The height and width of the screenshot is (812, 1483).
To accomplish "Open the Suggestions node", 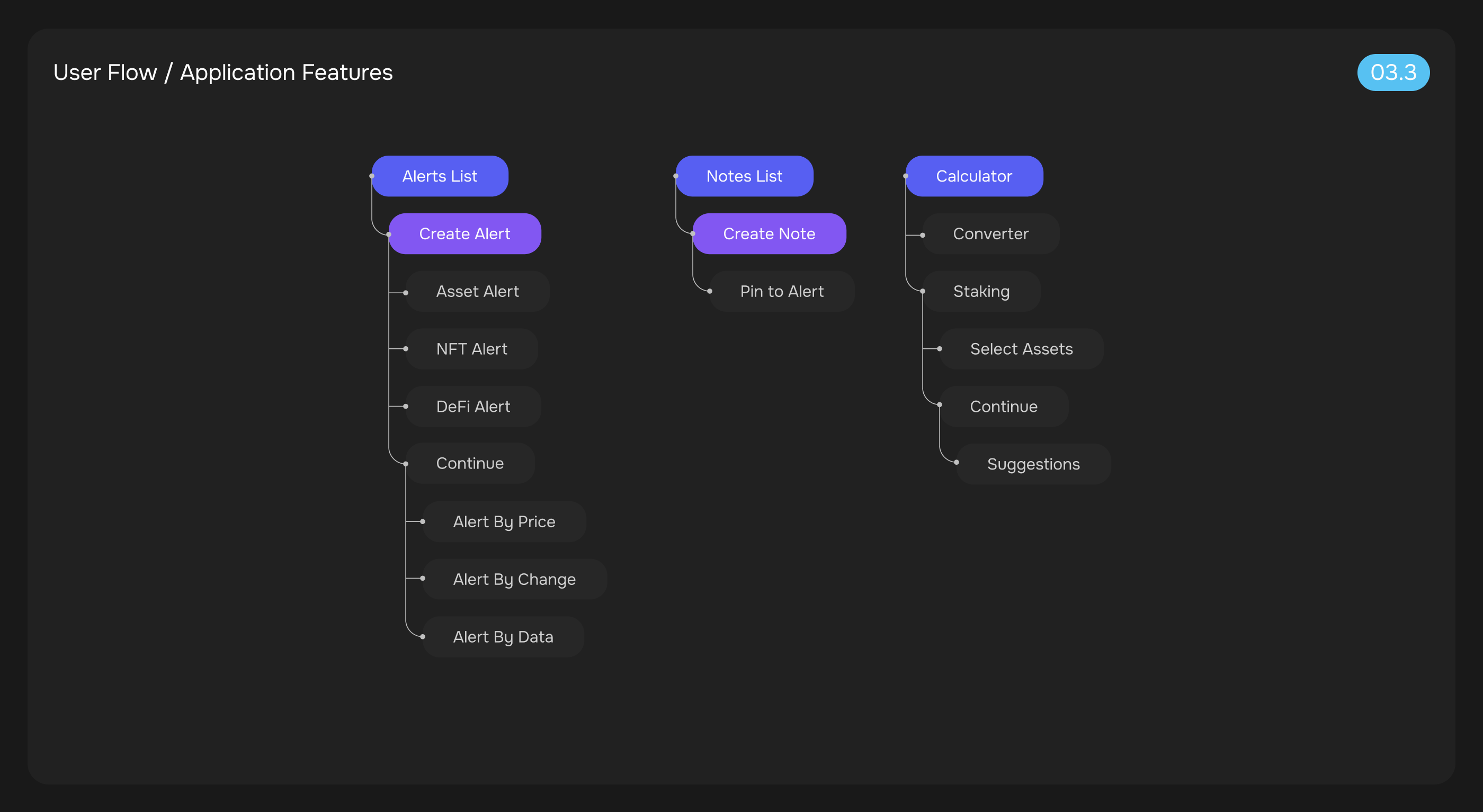I will (1033, 464).
